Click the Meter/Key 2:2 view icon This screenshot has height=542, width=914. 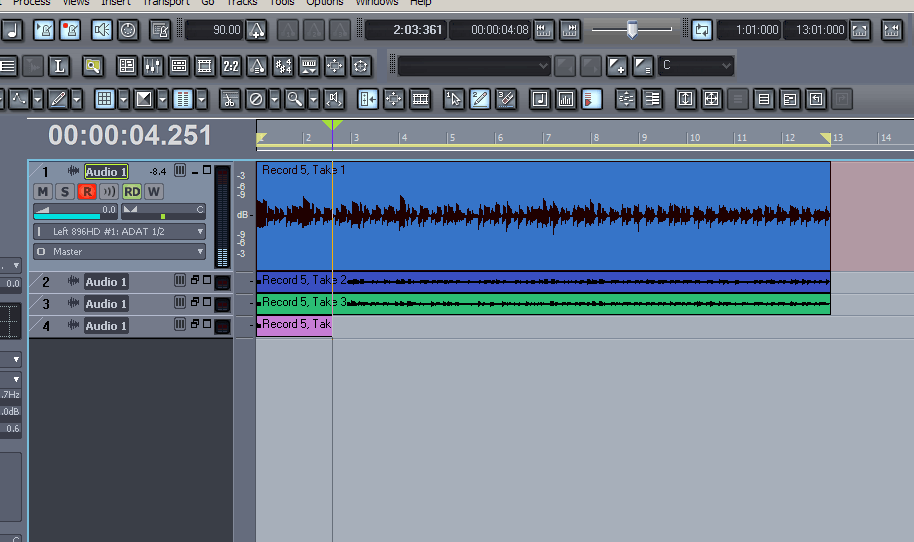230,67
